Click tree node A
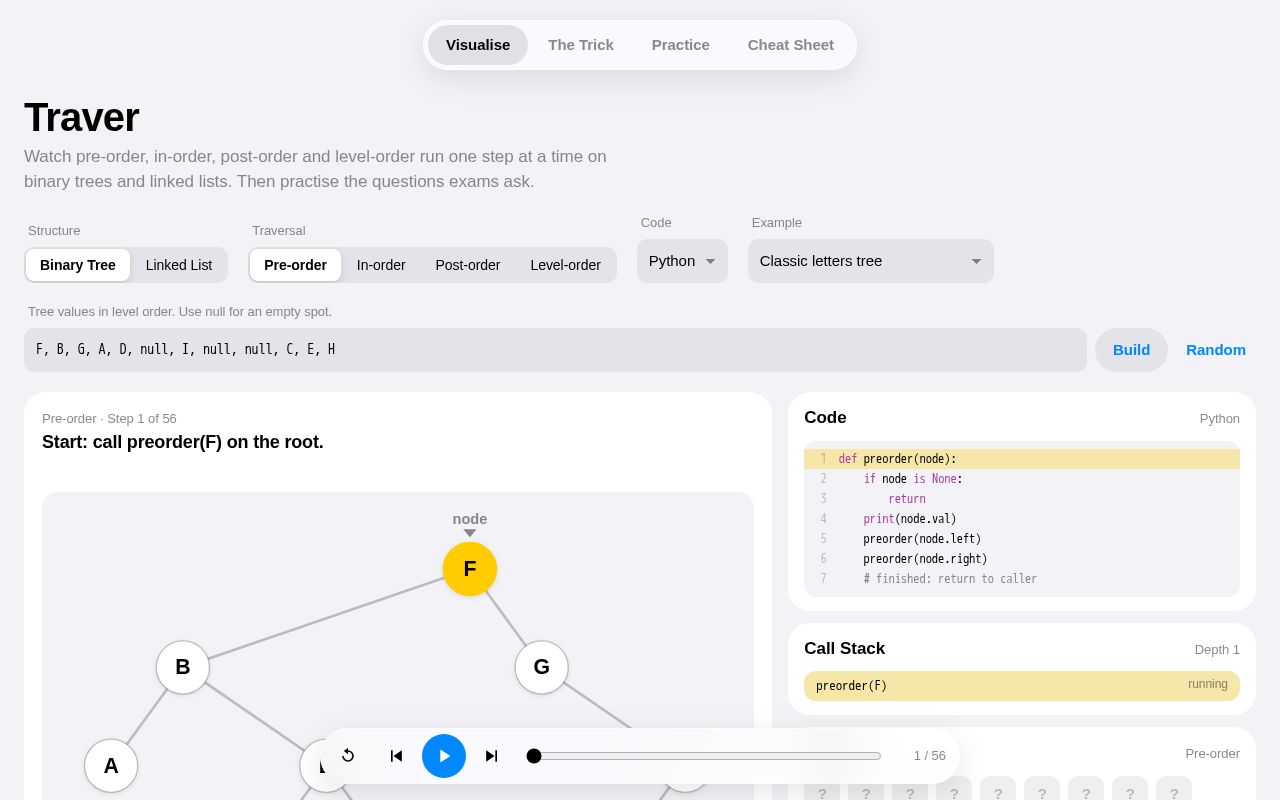 [x=111, y=766]
